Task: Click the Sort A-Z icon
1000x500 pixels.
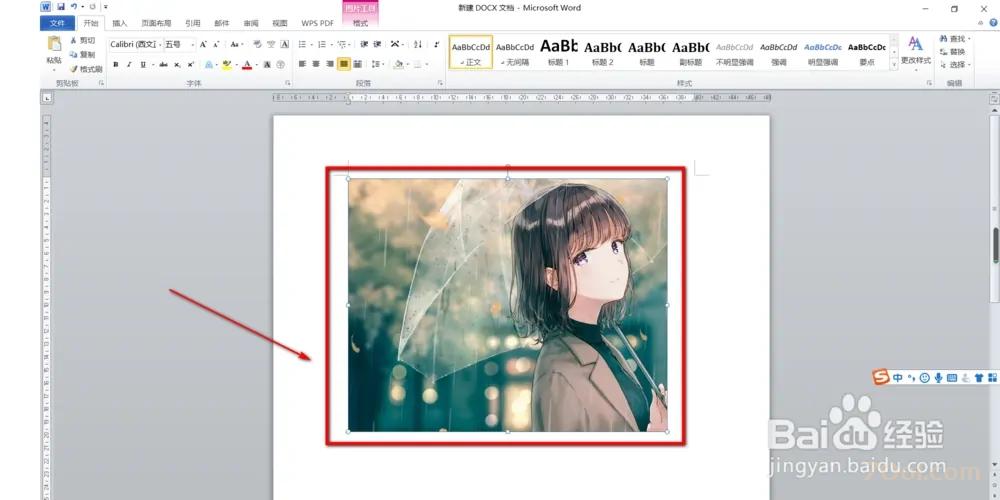Action: pos(418,44)
